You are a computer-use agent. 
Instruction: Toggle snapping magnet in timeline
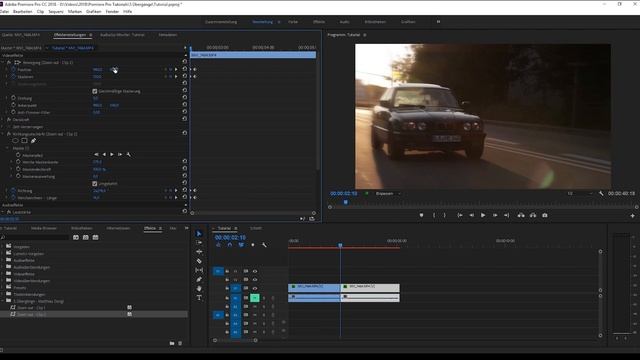click(x=230, y=245)
